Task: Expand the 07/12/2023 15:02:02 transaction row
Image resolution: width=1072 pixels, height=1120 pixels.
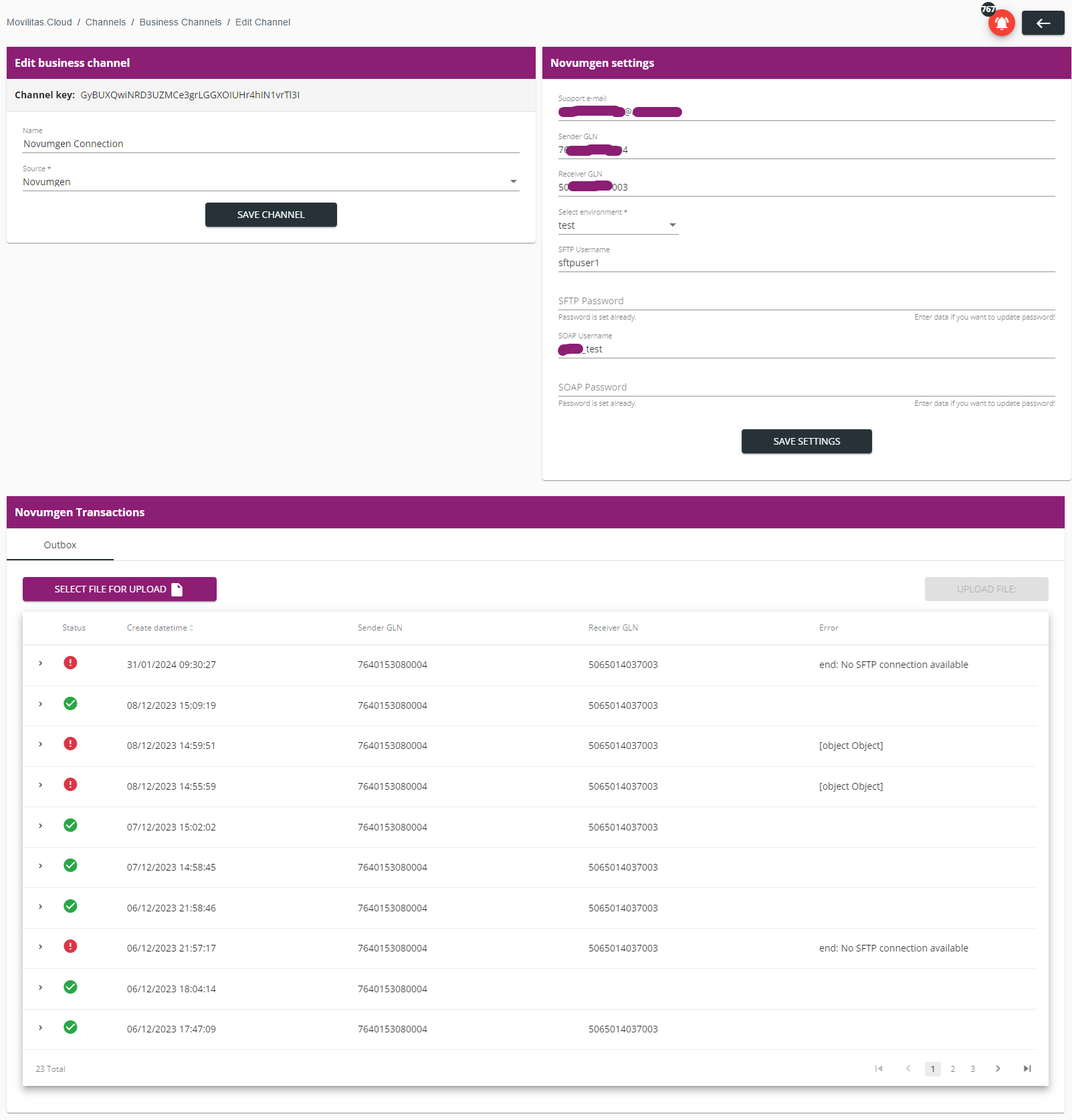Action: click(x=41, y=826)
